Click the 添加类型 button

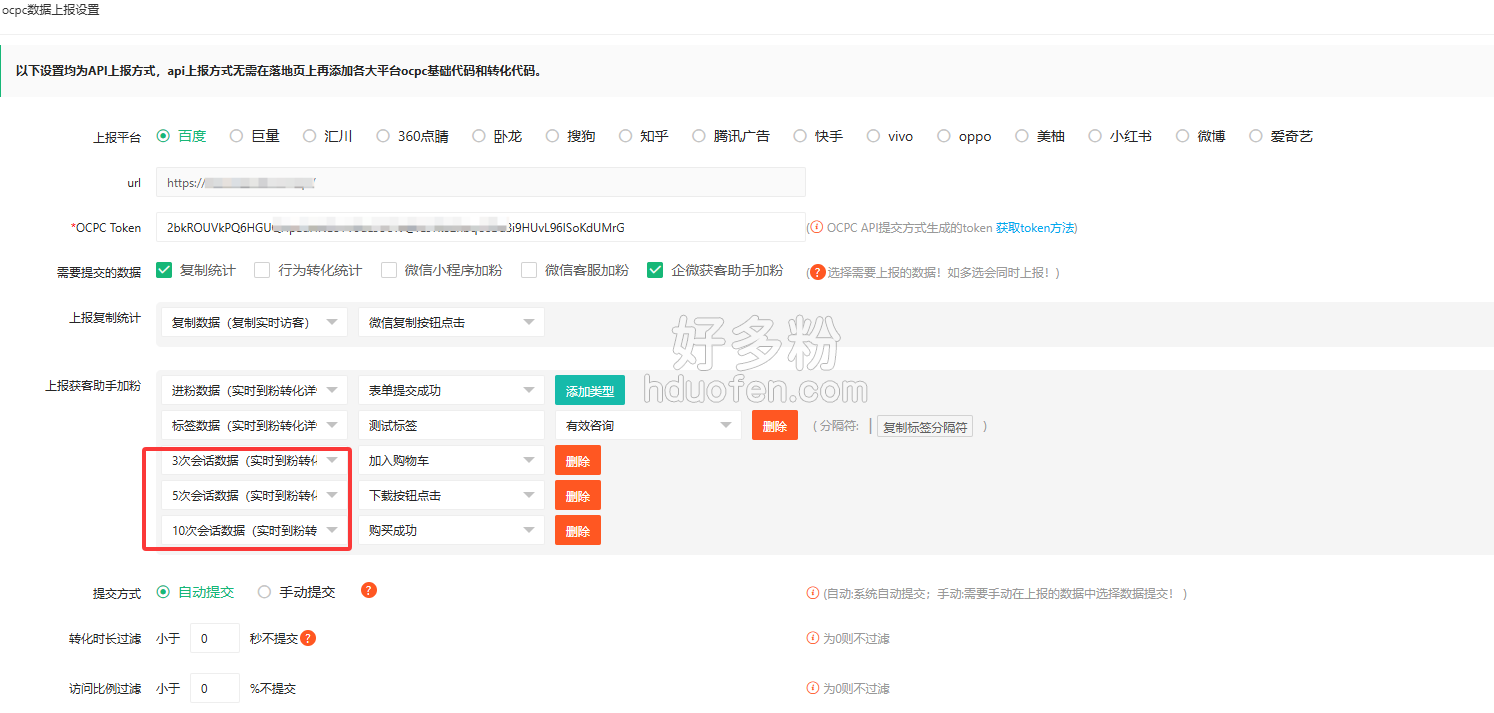pos(590,391)
